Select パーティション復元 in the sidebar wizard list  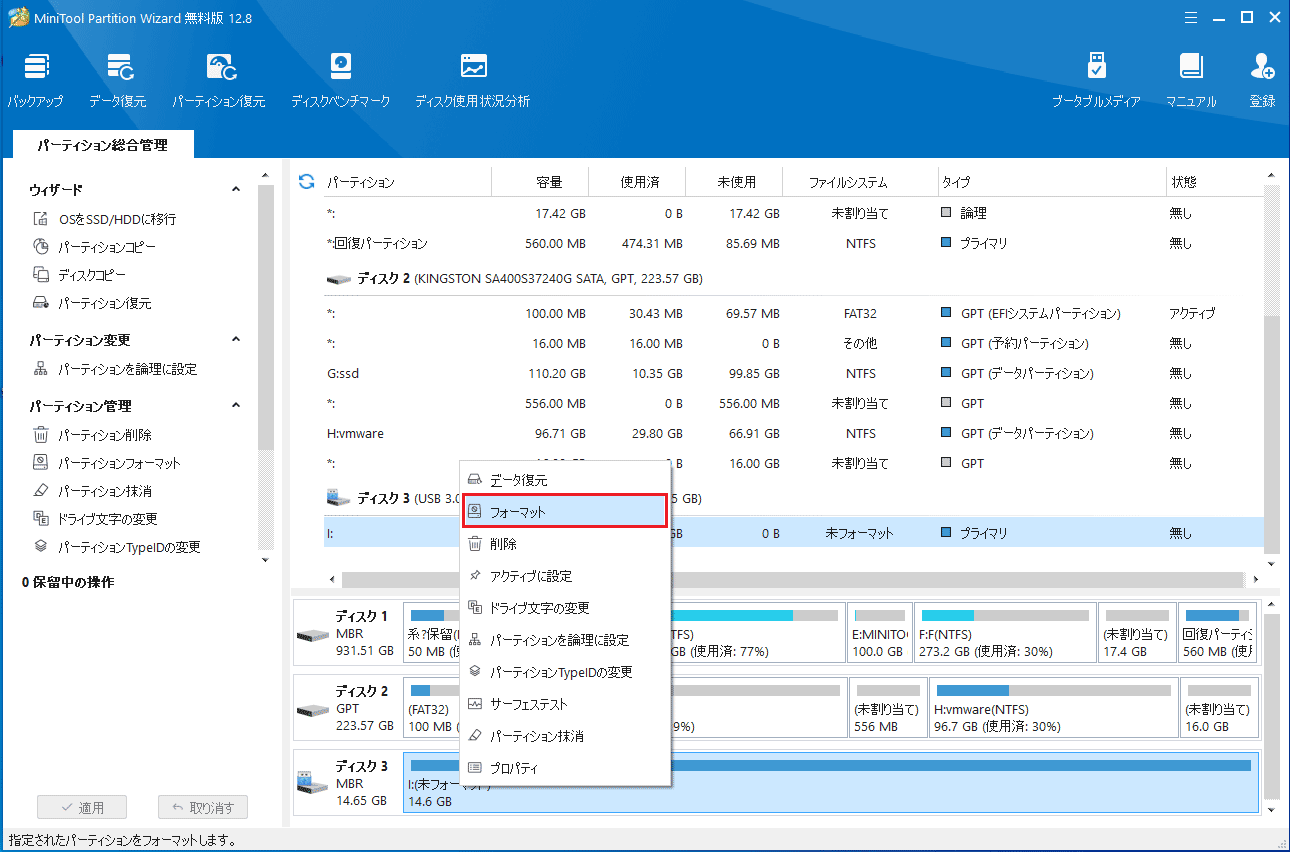click(x=93, y=303)
